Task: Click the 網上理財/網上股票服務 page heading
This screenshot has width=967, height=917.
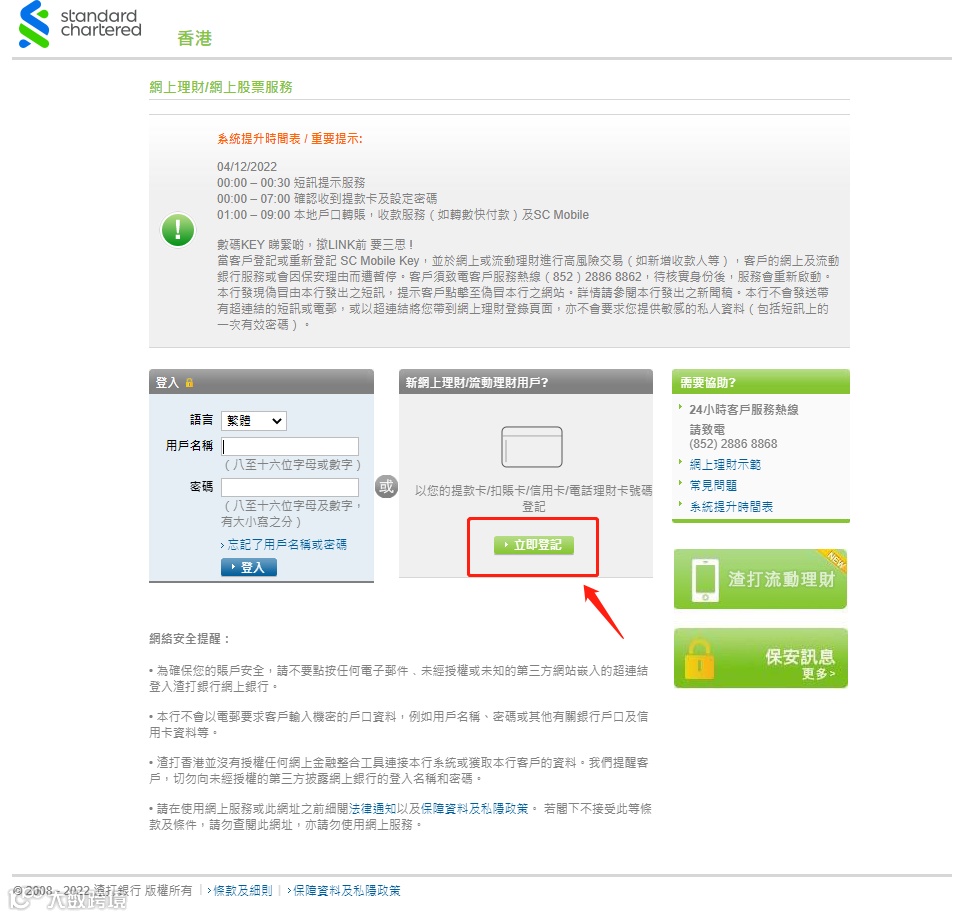Action: (221, 87)
